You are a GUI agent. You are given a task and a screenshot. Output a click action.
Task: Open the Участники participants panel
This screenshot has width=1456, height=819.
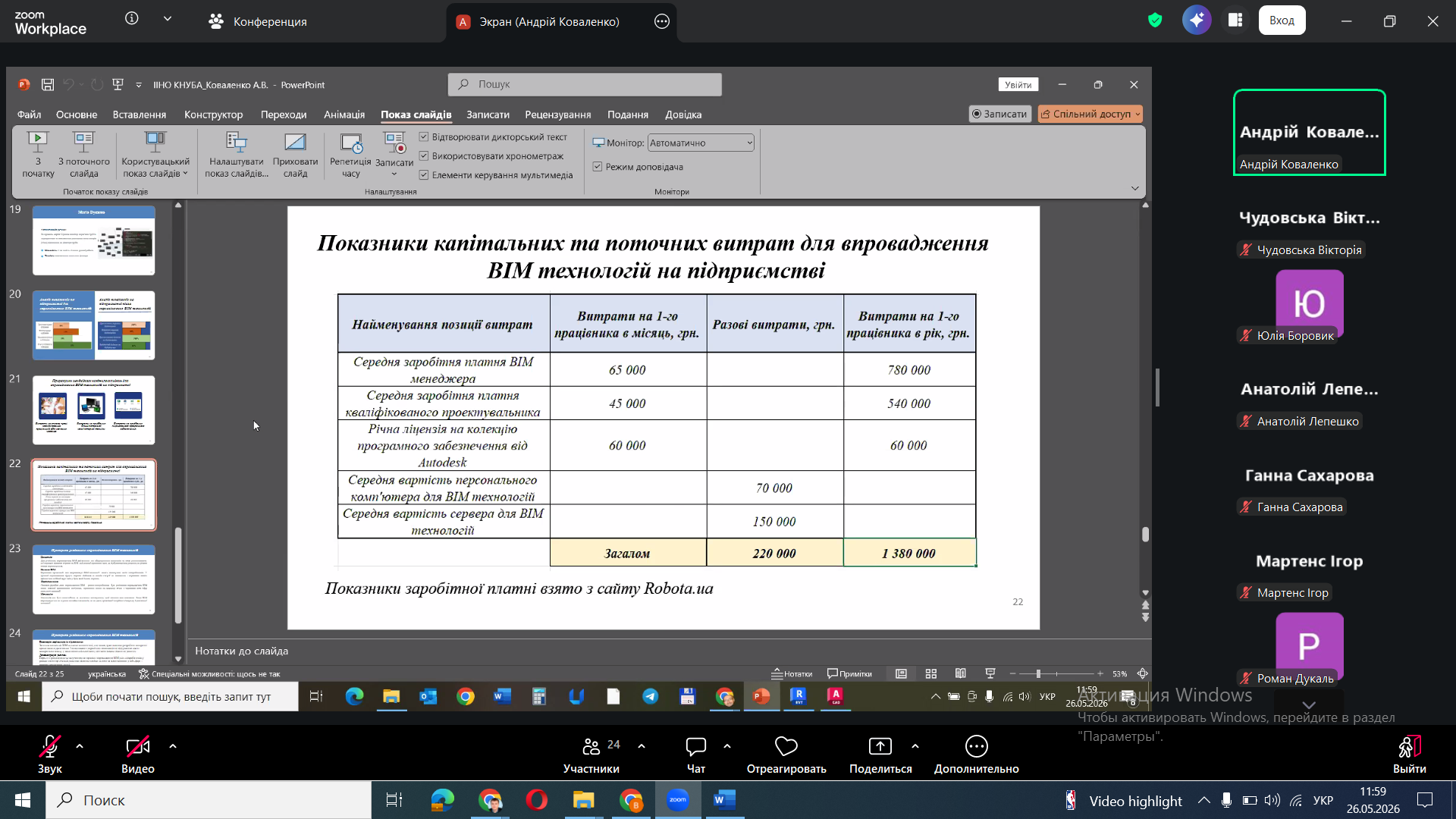(591, 755)
